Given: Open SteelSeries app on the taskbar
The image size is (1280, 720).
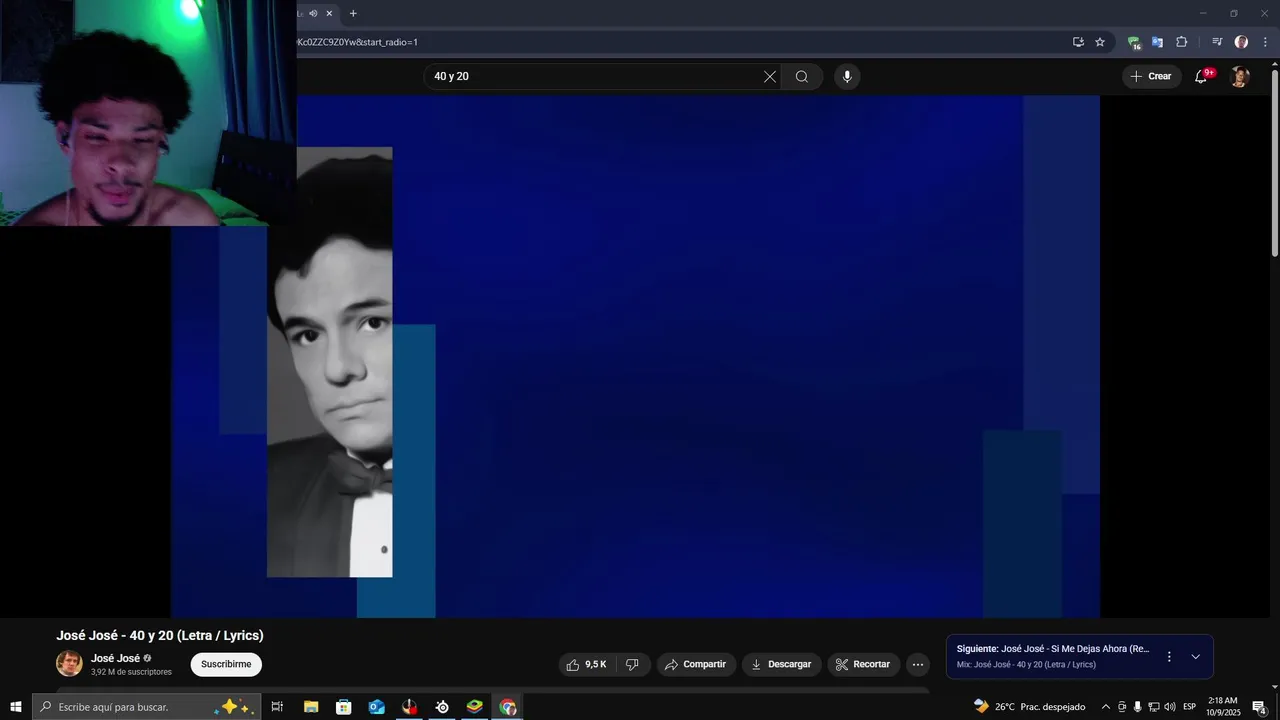Looking at the screenshot, I should pyautogui.click(x=442, y=707).
